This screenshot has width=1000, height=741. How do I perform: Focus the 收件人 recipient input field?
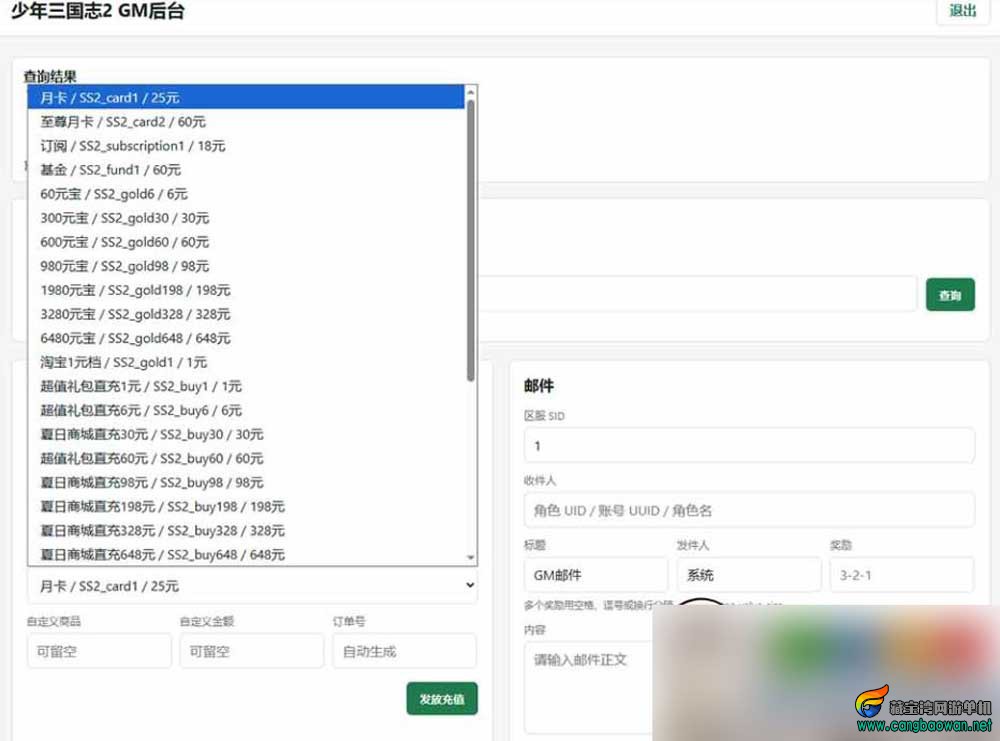749,510
